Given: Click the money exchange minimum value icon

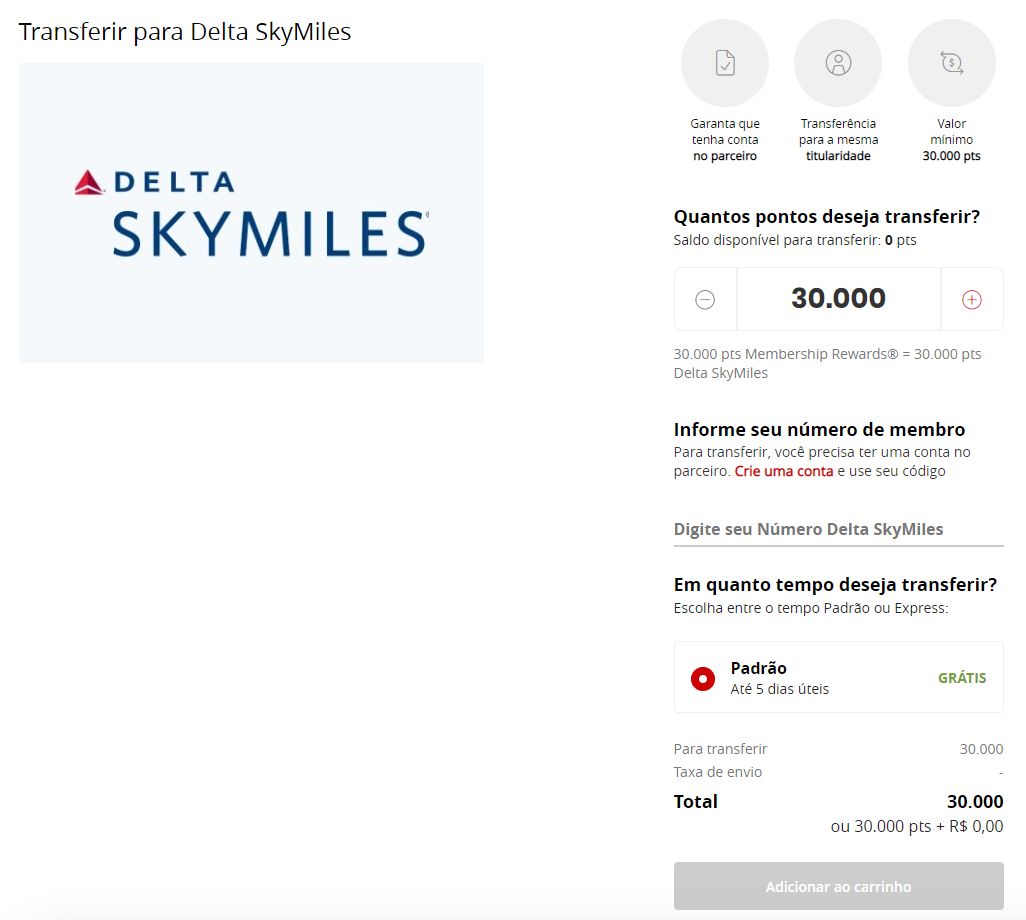Looking at the screenshot, I should pyautogui.click(x=951, y=63).
